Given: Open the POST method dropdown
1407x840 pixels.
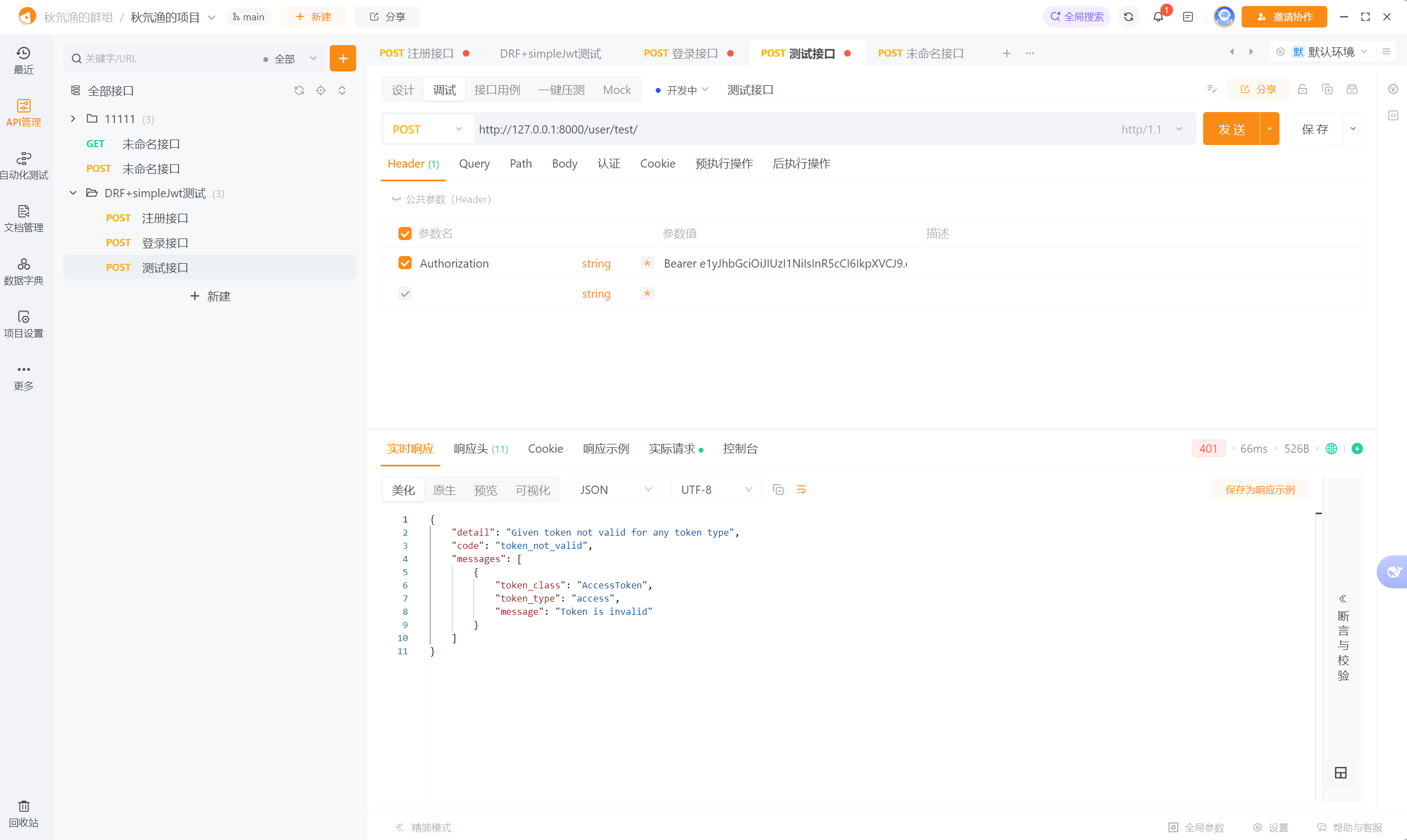Looking at the screenshot, I should [x=427, y=129].
